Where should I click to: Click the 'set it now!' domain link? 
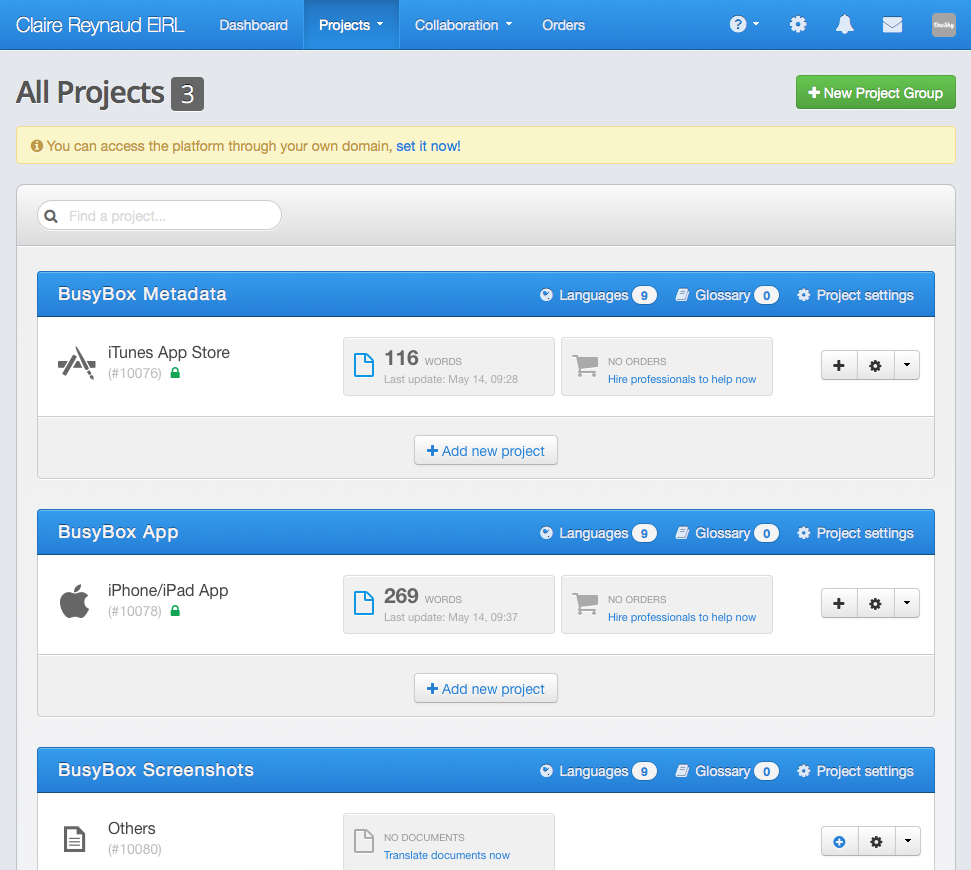pyautogui.click(x=428, y=146)
